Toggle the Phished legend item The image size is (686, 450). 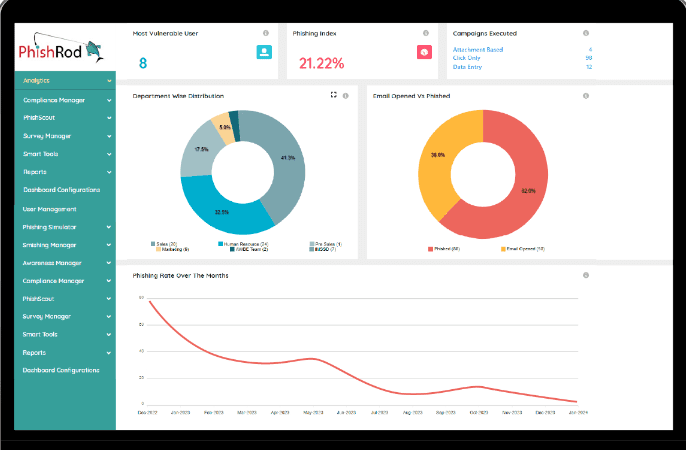coord(441,248)
